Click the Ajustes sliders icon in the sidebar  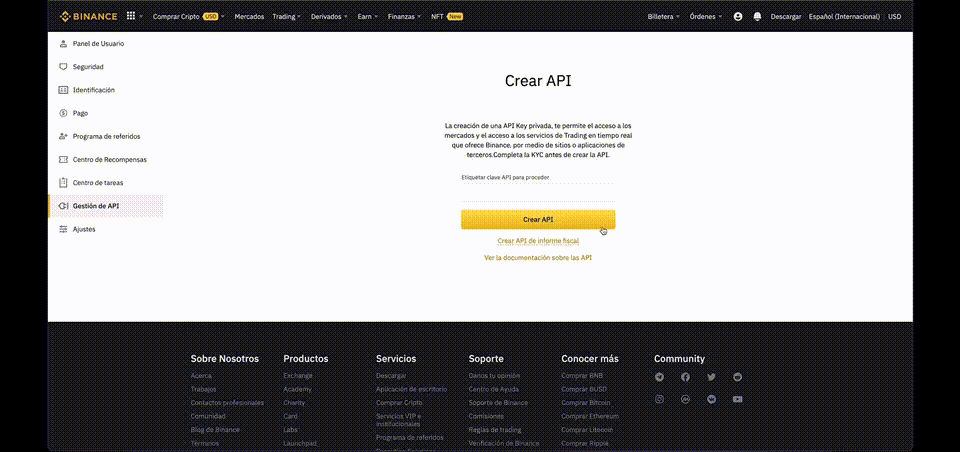63,229
